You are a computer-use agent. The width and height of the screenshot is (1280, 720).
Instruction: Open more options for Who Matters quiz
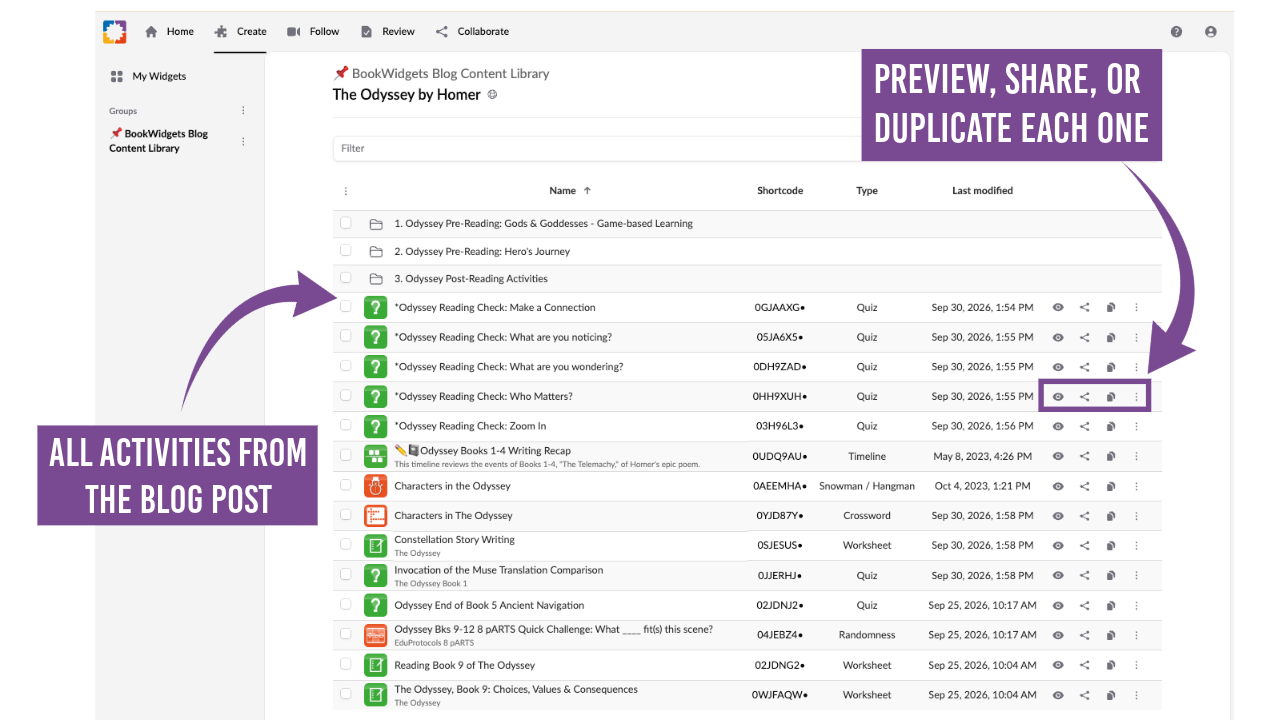1137,397
